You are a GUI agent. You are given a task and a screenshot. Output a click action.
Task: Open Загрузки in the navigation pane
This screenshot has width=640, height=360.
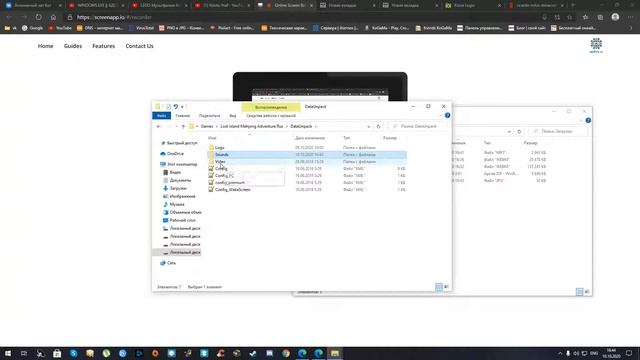[x=175, y=189]
